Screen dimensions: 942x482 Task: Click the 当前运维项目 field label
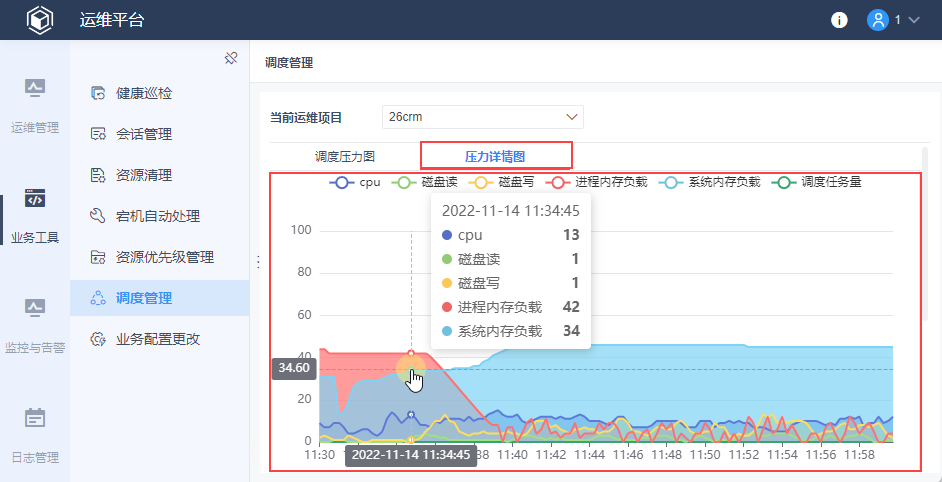click(306, 118)
